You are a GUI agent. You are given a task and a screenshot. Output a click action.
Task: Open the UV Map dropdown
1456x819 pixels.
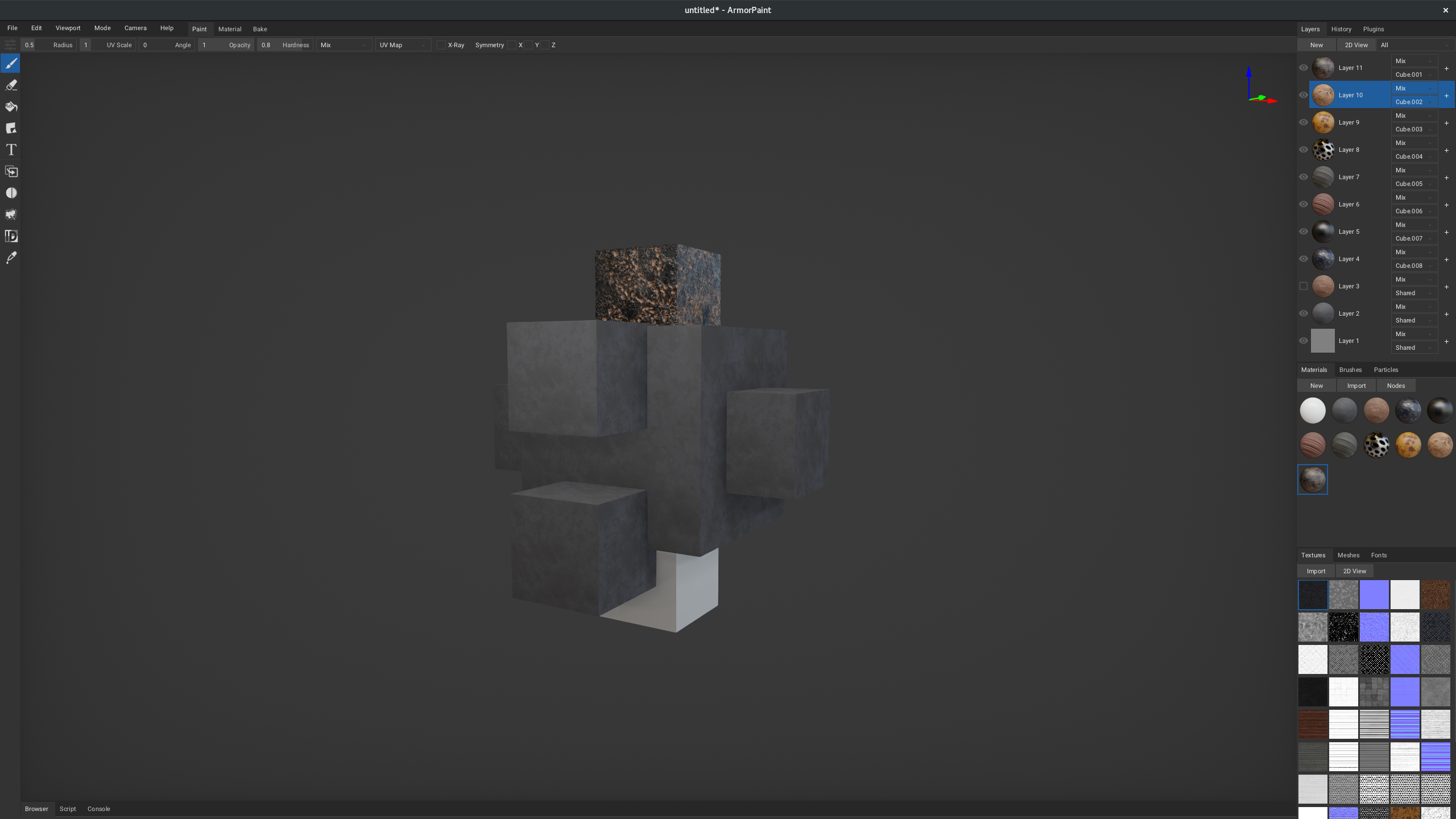click(403, 45)
